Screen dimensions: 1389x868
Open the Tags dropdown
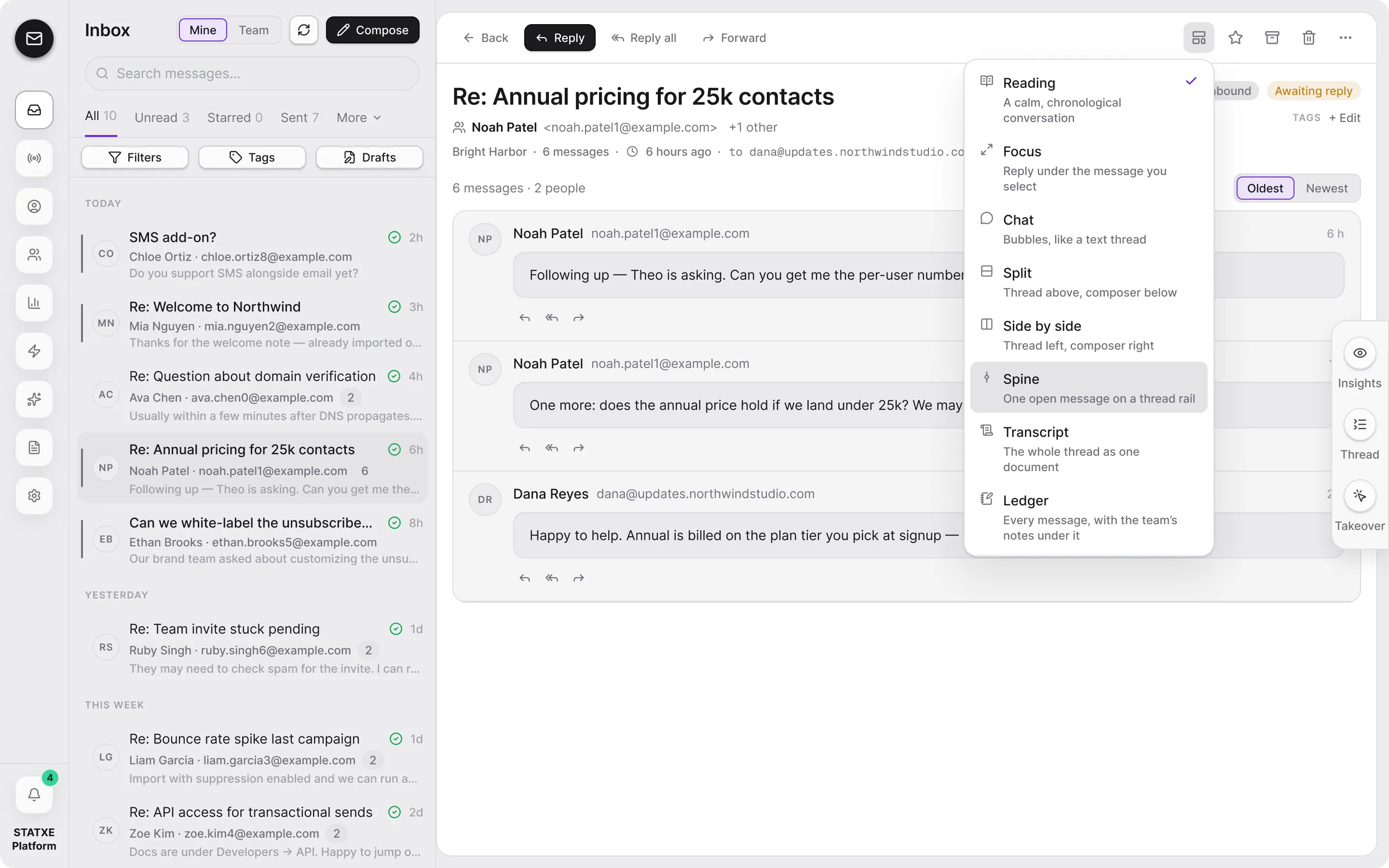[x=252, y=157]
